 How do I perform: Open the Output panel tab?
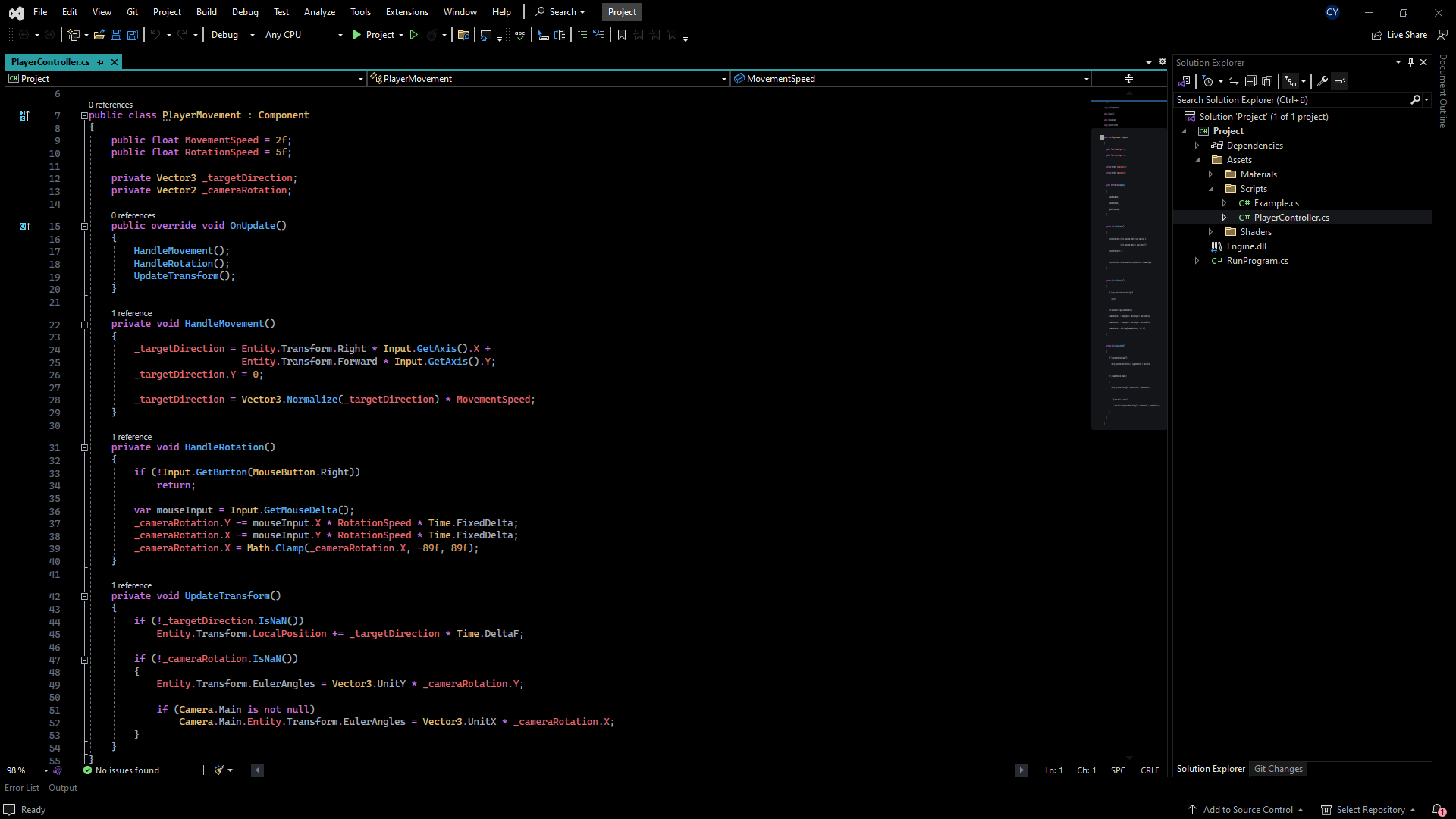click(x=63, y=788)
